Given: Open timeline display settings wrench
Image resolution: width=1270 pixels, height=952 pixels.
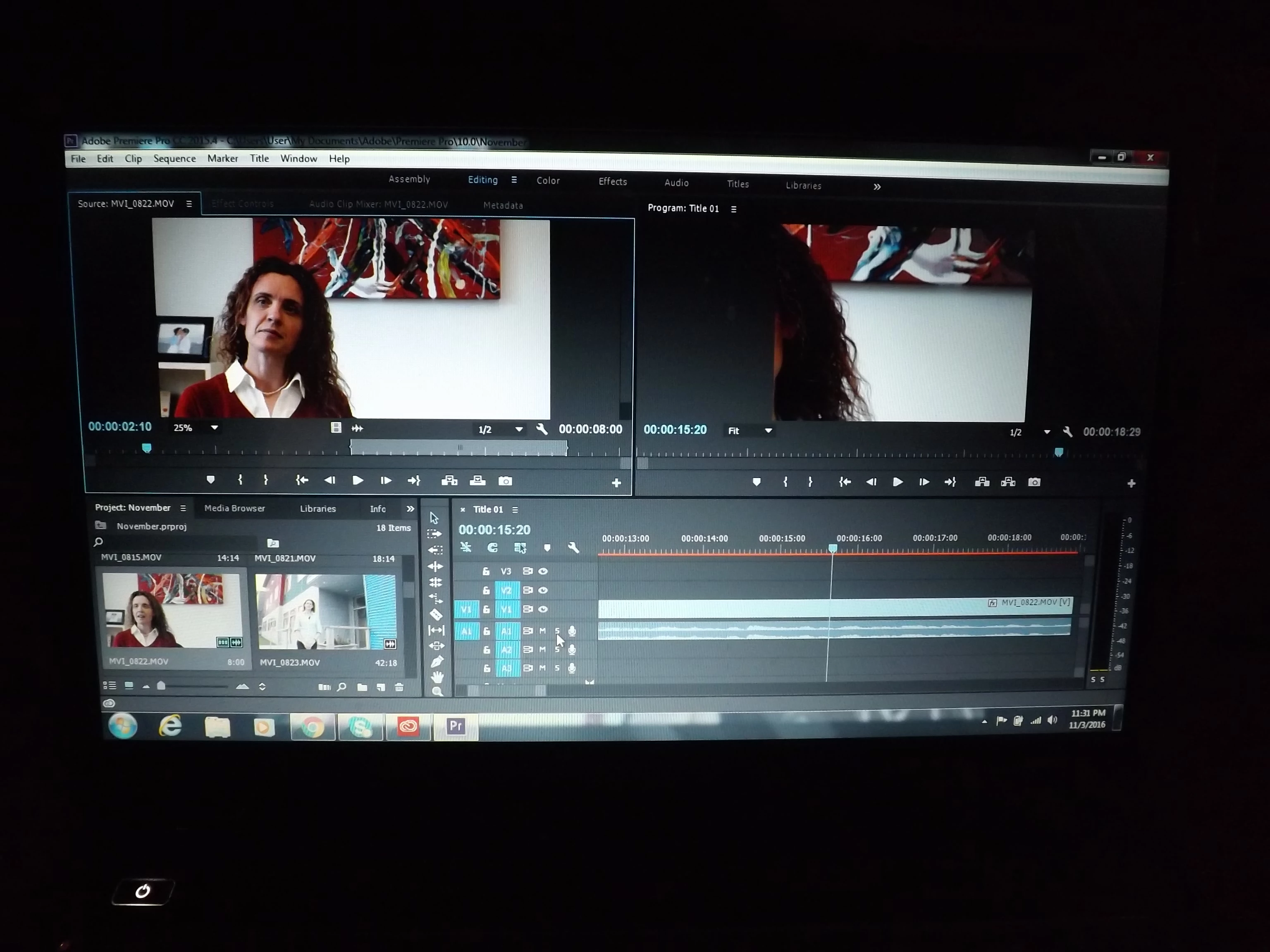Looking at the screenshot, I should pos(573,548).
